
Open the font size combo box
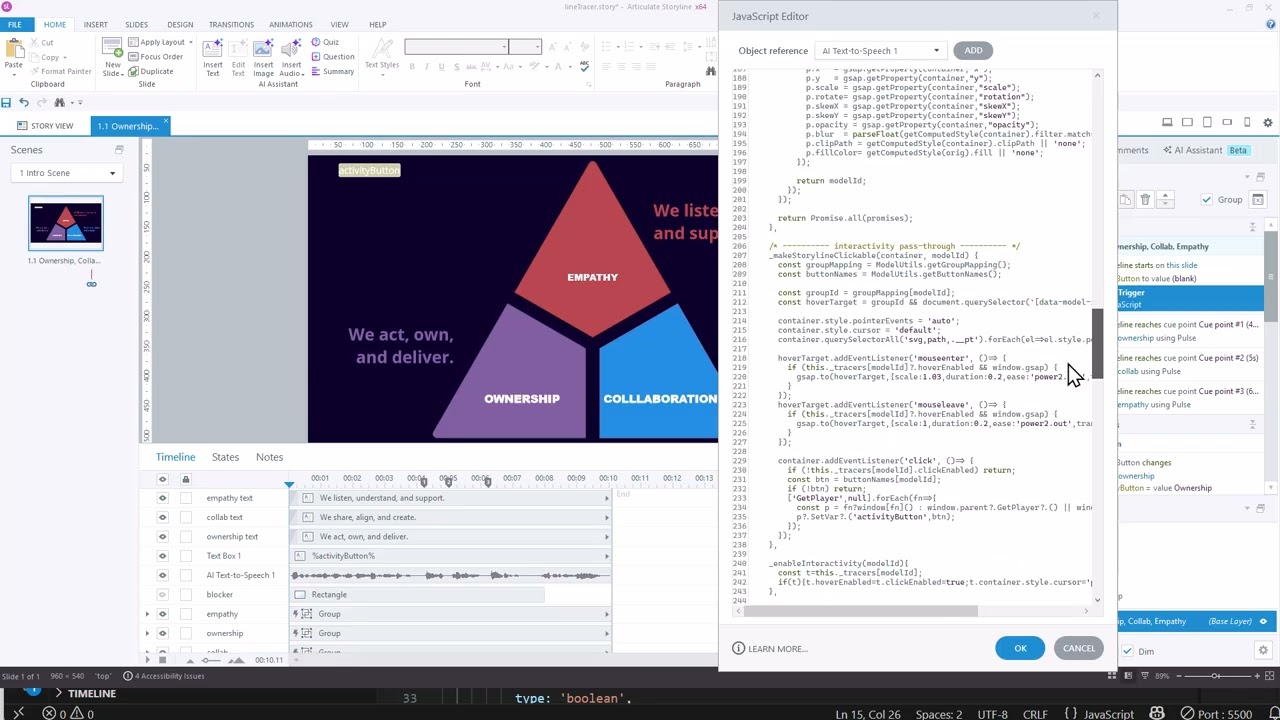pyautogui.click(x=525, y=47)
